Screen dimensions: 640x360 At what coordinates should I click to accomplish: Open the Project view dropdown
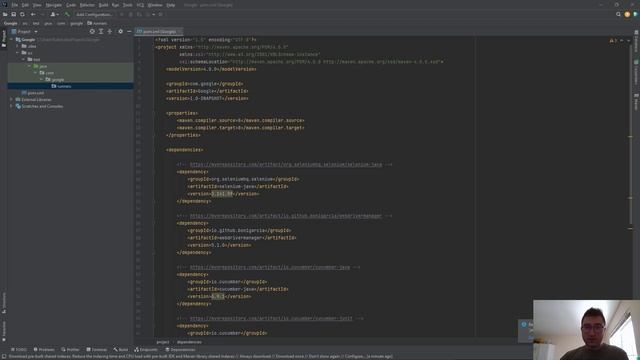[x=24, y=31]
